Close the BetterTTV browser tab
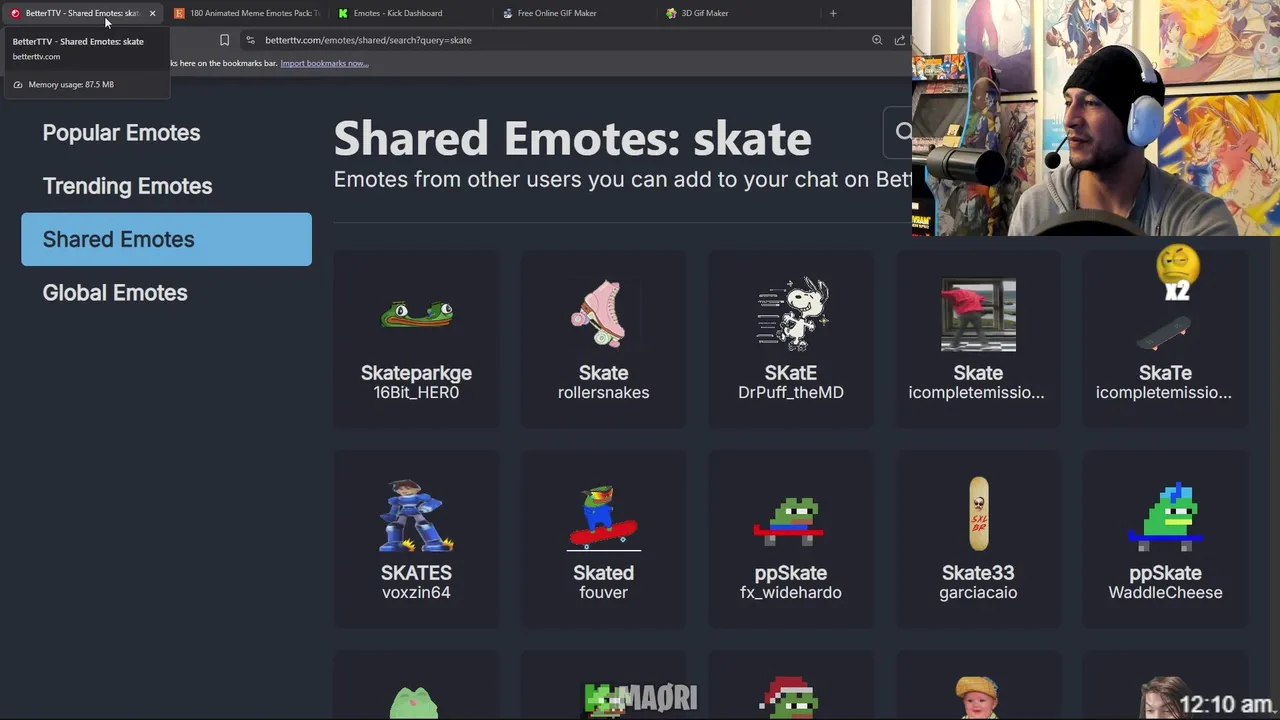The image size is (1280, 720). pos(152,13)
